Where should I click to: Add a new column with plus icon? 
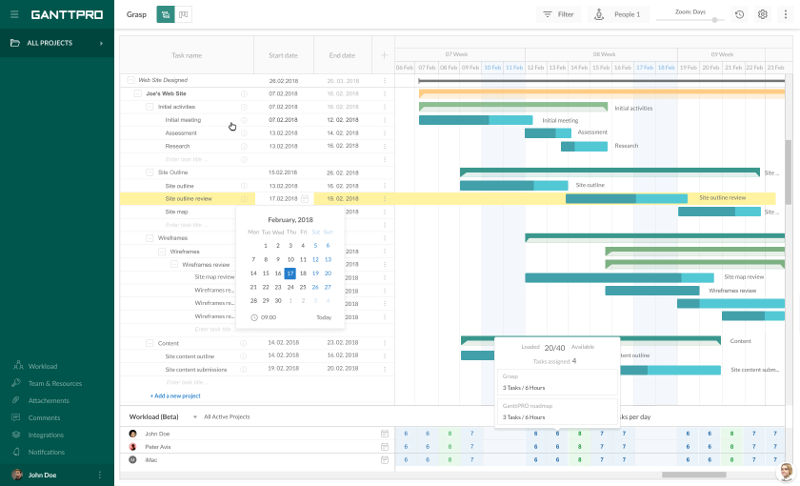tap(384, 55)
